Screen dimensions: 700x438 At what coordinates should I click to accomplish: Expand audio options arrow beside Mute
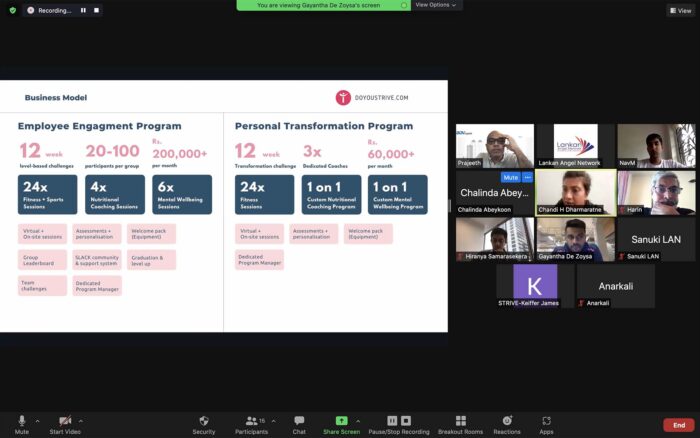pyautogui.click(x=38, y=420)
